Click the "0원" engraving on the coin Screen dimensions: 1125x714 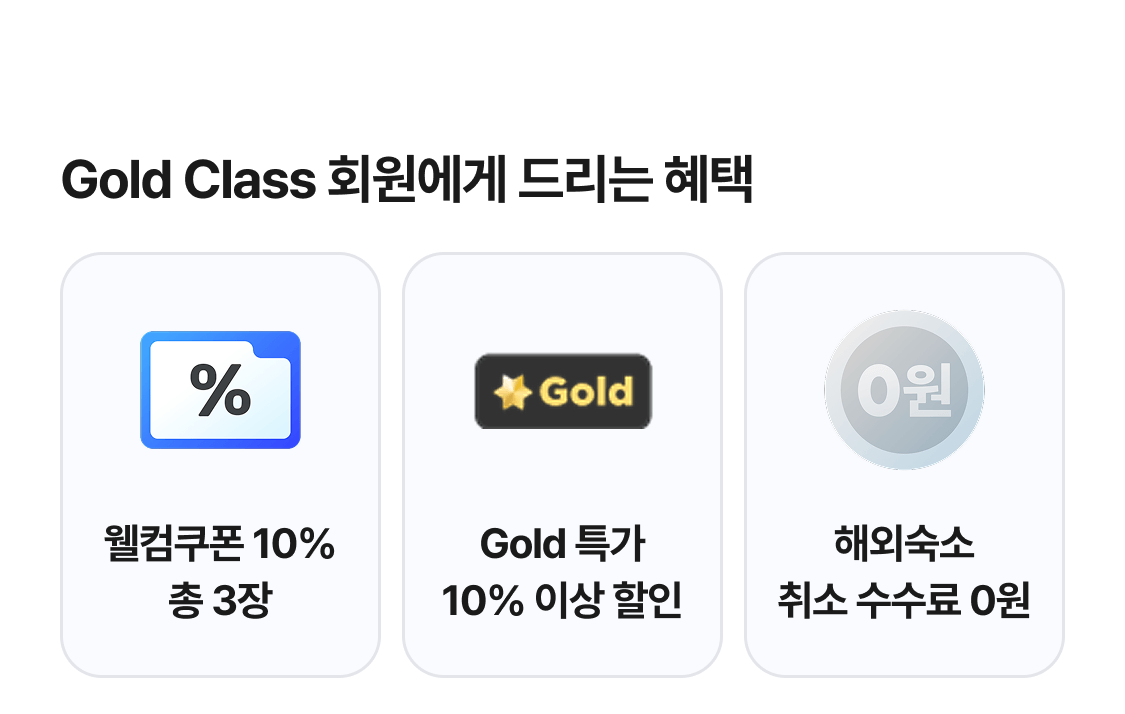tap(904, 391)
